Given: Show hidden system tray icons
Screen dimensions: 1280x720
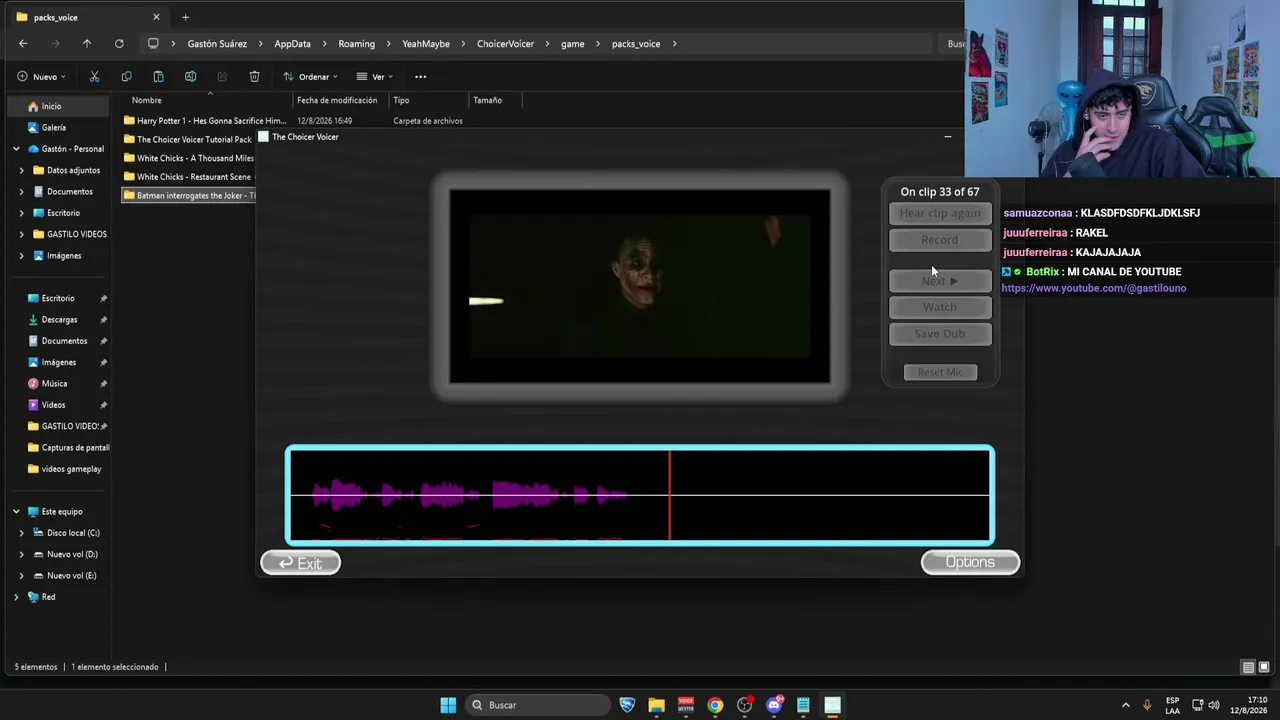Looking at the screenshot, I should pos(1125,705).
